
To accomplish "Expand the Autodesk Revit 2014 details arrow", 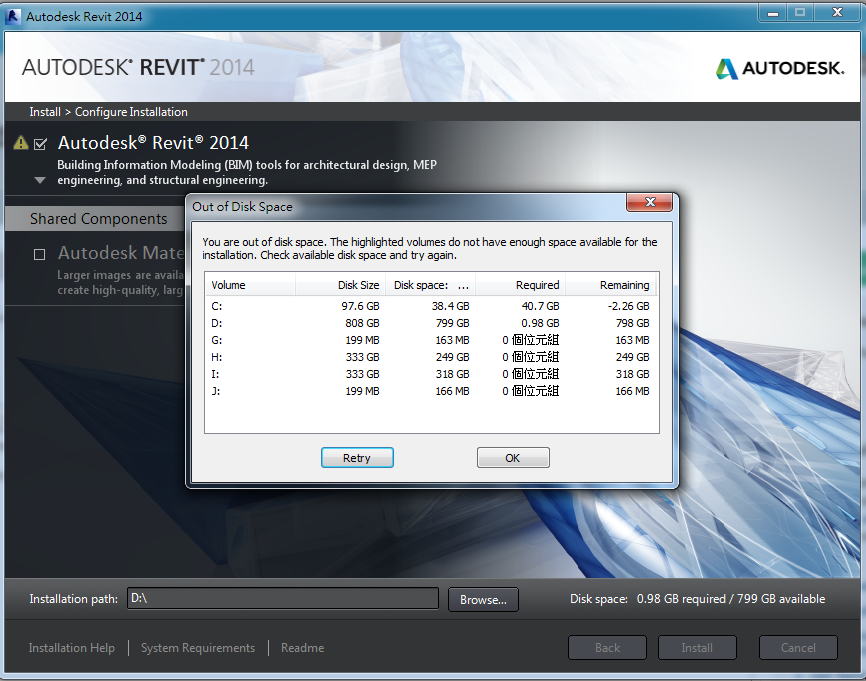I will (38, 180).
